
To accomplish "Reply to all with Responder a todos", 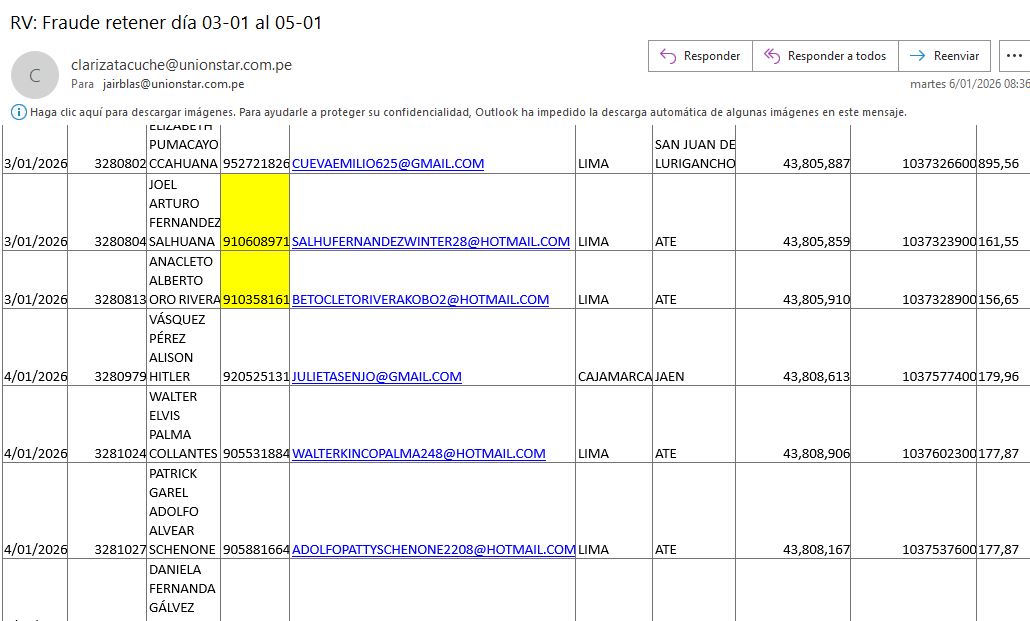I will point(825,56).
